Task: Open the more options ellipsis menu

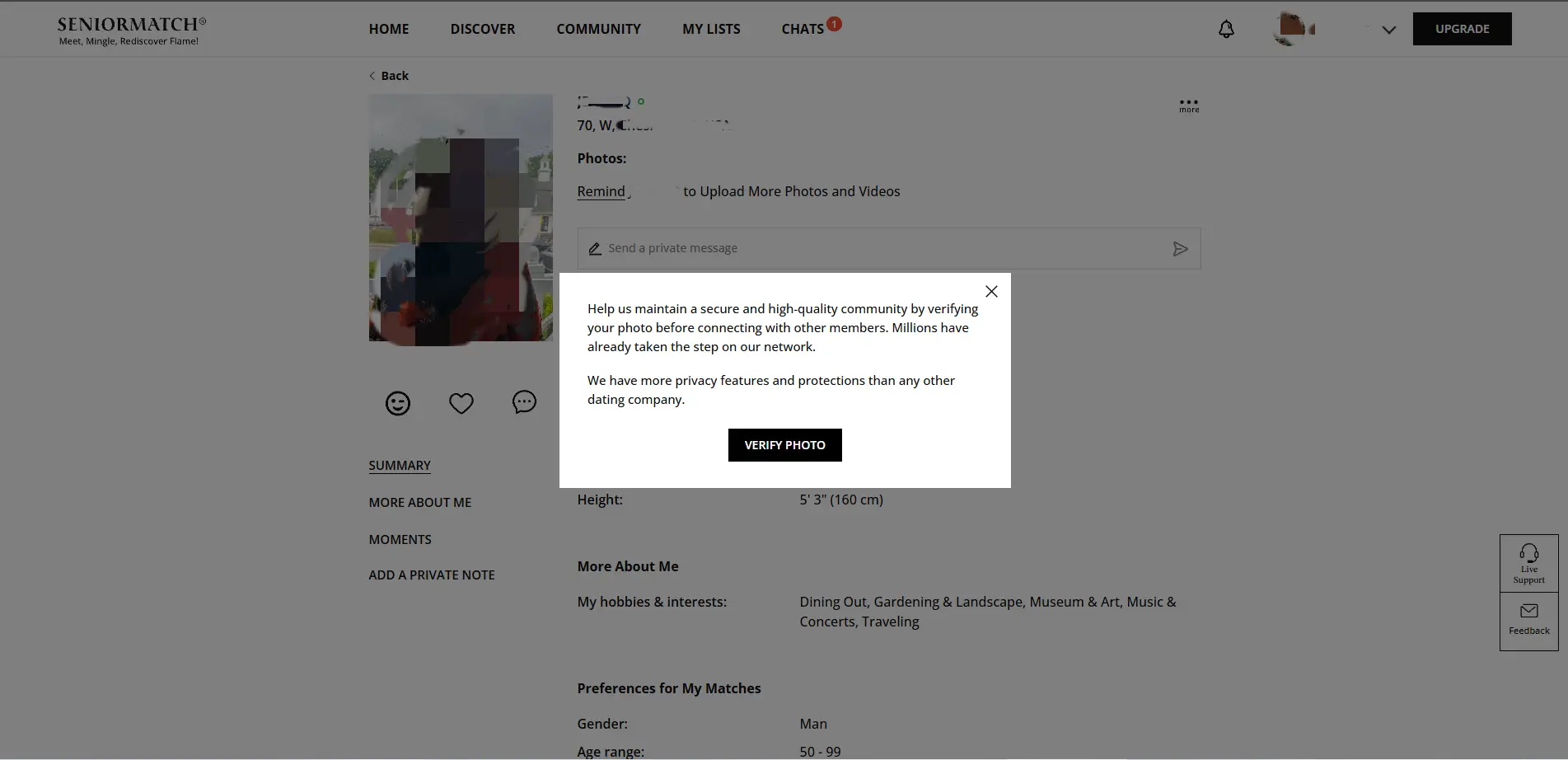Action: tap(1189, 106)
